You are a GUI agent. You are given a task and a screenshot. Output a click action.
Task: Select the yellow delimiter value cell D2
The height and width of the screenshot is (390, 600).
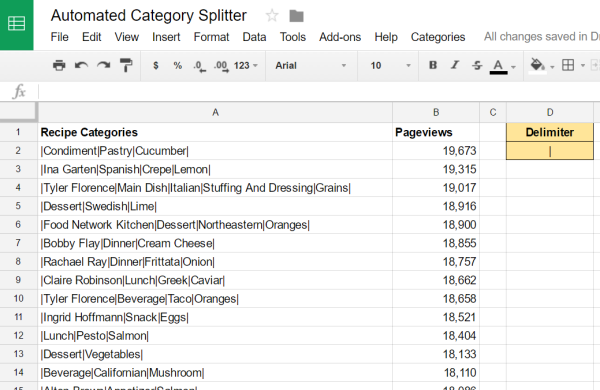click(550, 151)
